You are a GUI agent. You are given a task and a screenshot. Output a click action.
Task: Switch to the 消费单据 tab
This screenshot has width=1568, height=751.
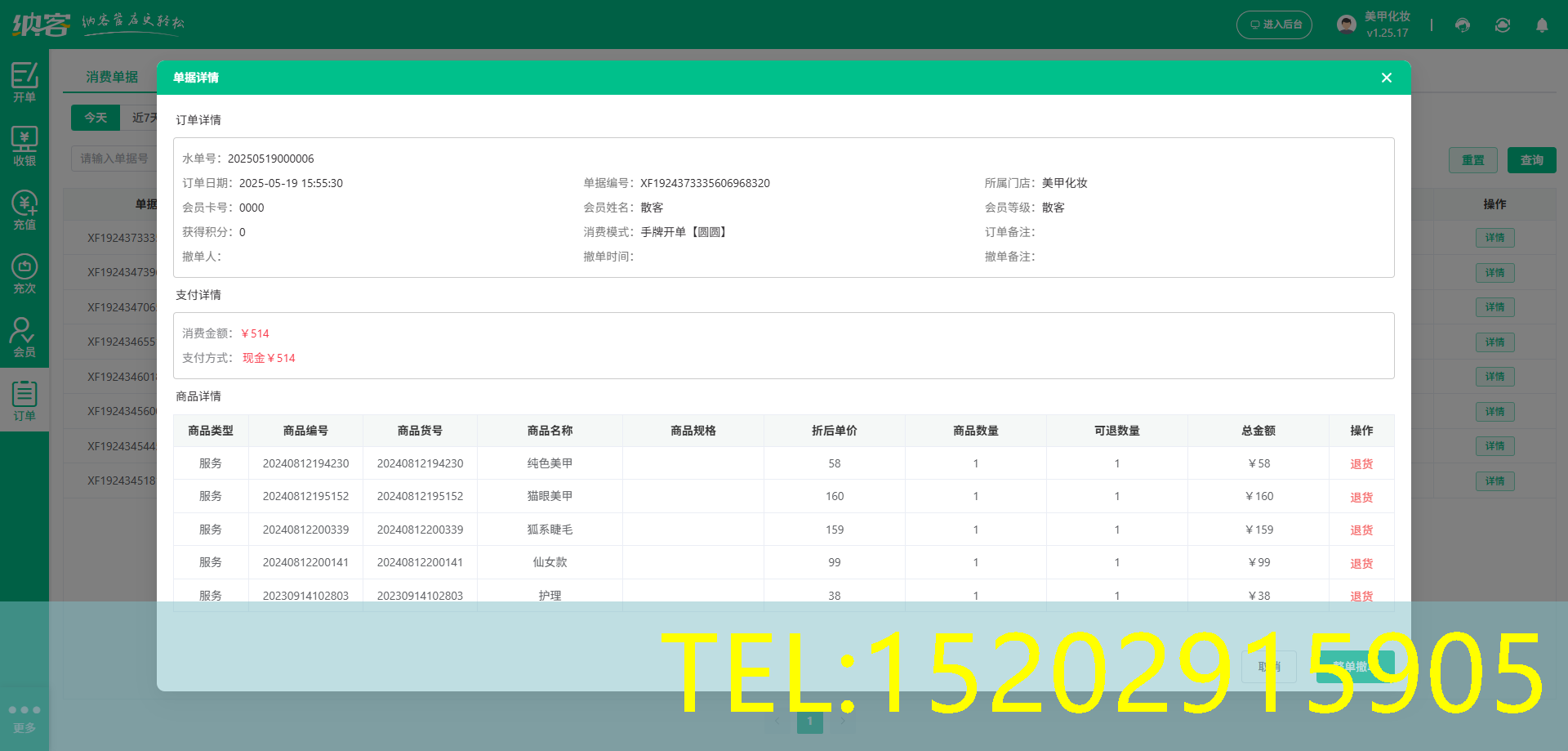(113, 77)
